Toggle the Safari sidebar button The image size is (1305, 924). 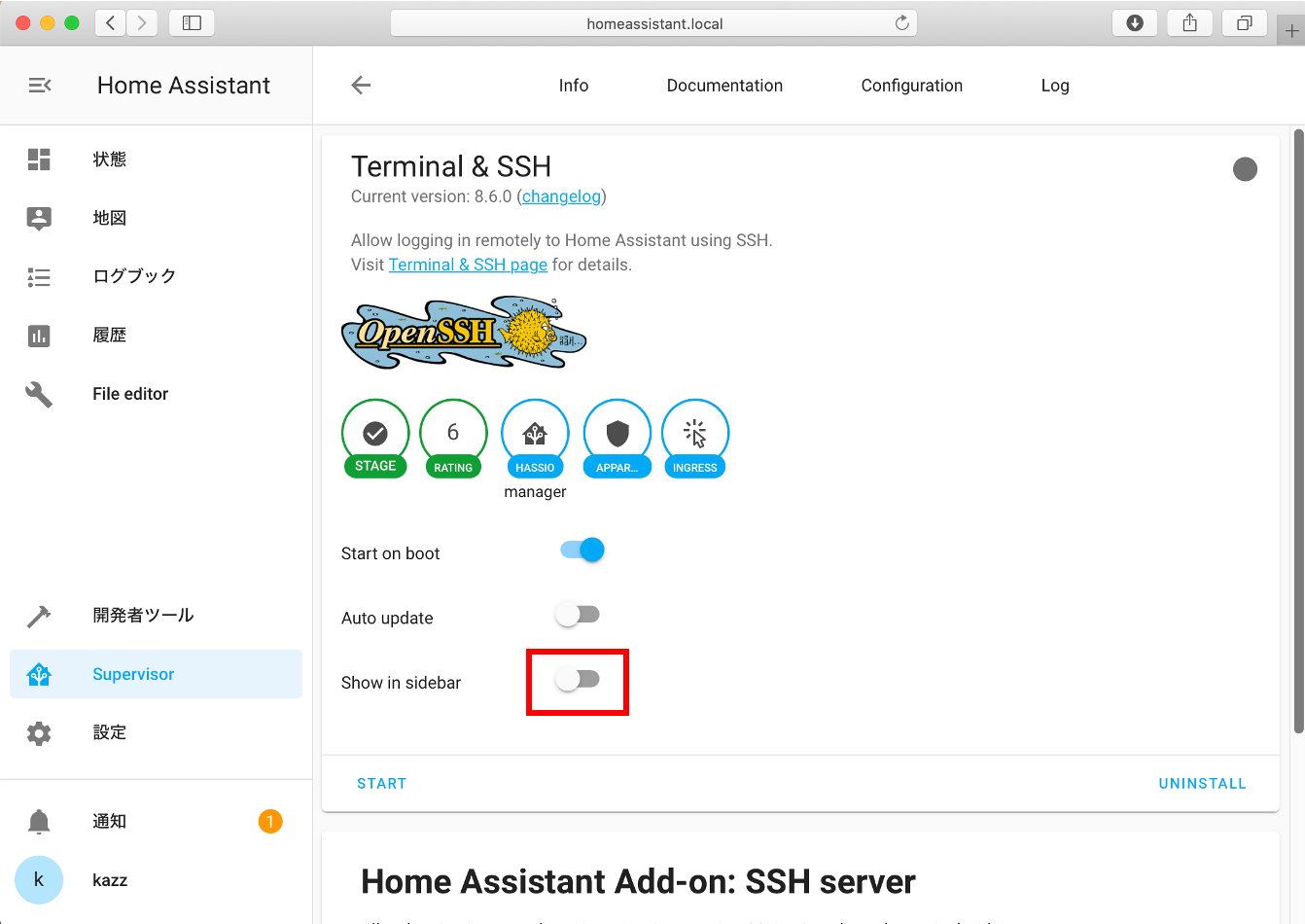[192, 22]
